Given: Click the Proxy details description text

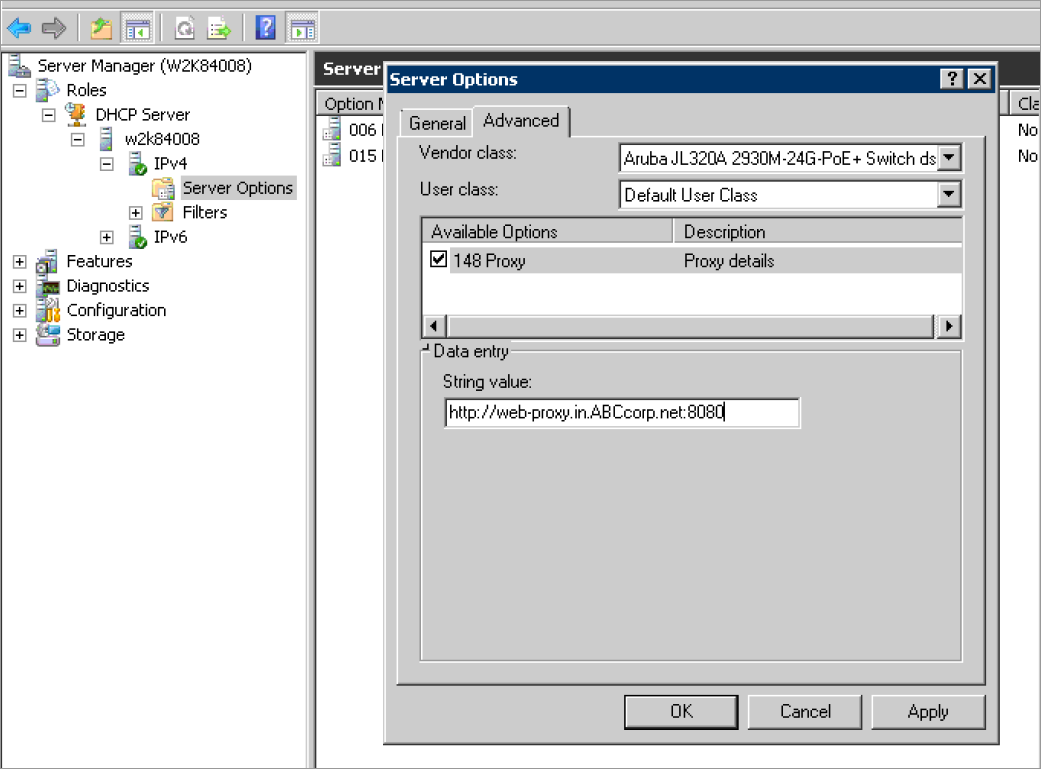Looking at the screenshot, I should coord(729,261).
